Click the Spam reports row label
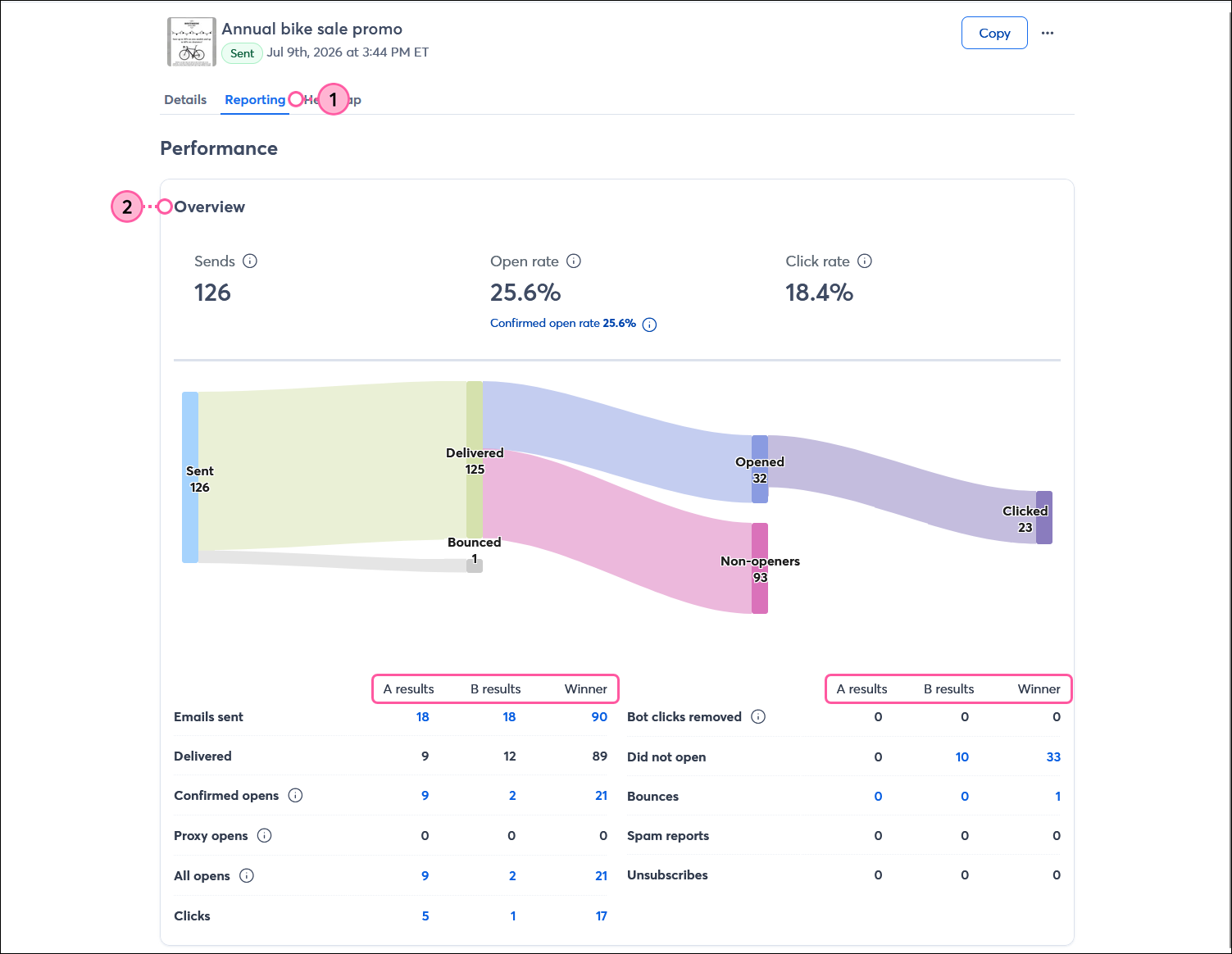This screenshot has width=1232, height=954. coord(668,835)
